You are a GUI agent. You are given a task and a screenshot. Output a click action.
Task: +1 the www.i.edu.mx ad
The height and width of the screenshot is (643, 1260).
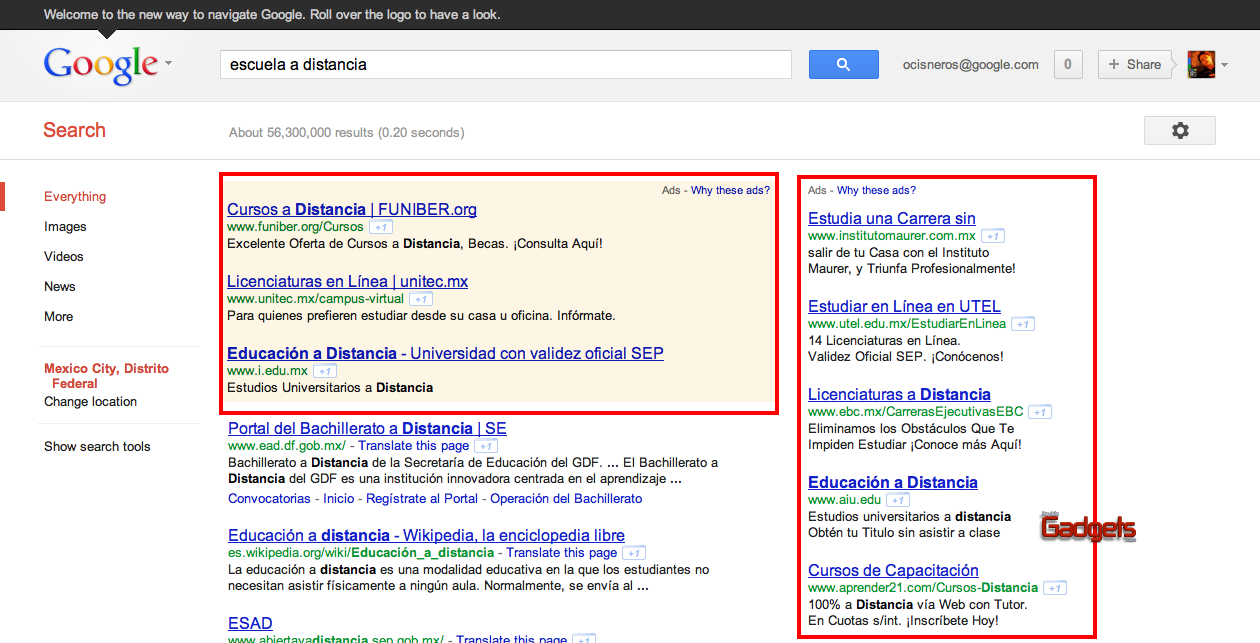[x=325, y=371]
